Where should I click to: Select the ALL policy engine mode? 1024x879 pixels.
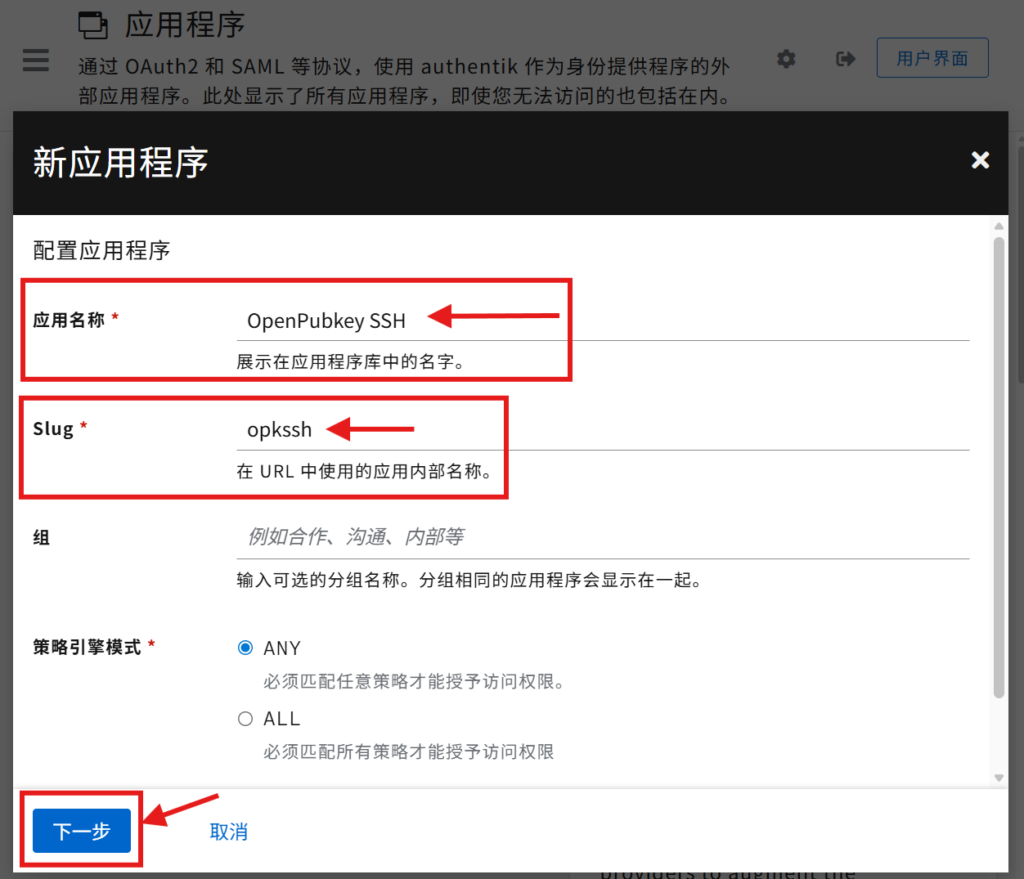(246, 719)
